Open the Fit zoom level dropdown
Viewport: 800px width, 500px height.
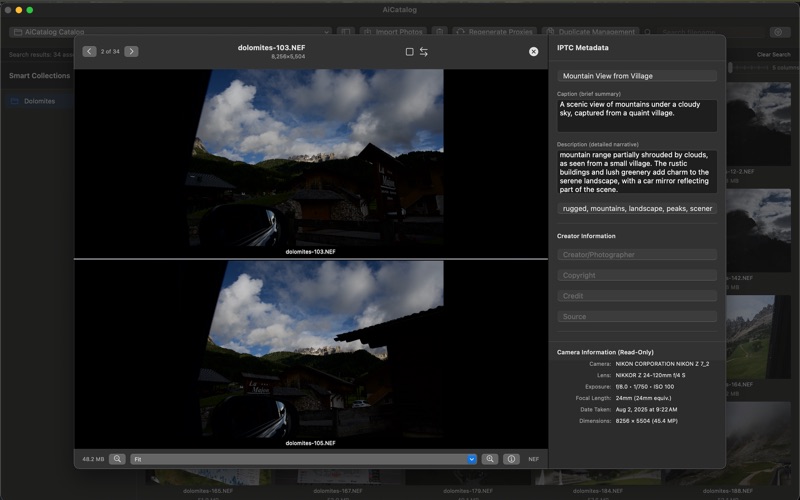point(304,459)
